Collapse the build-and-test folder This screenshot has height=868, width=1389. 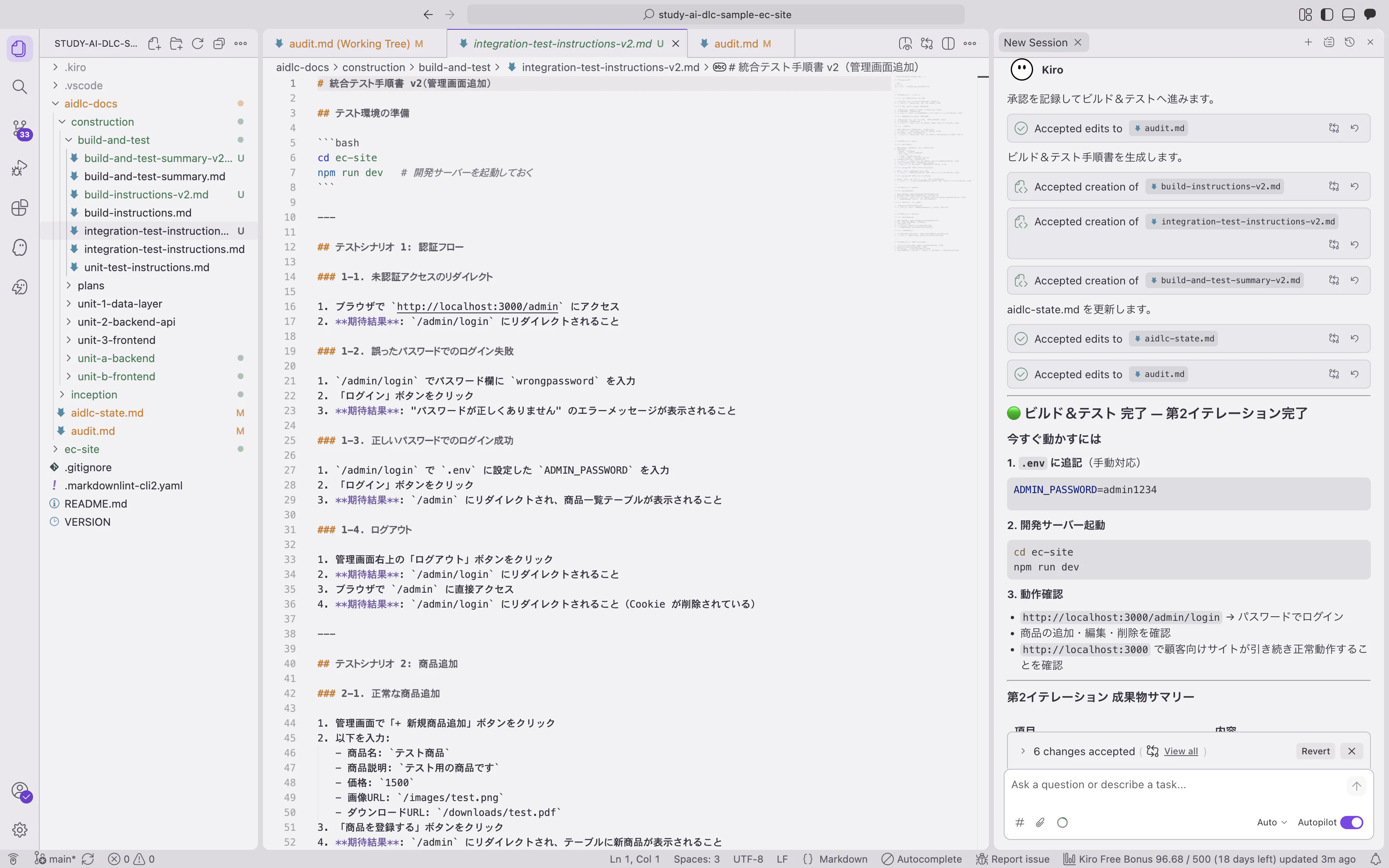click(149, 140)
